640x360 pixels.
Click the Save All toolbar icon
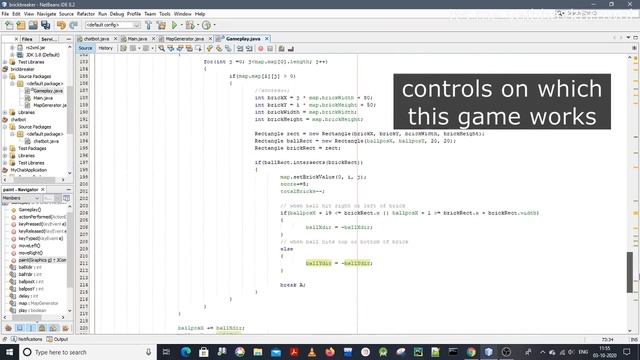point(45,25)
